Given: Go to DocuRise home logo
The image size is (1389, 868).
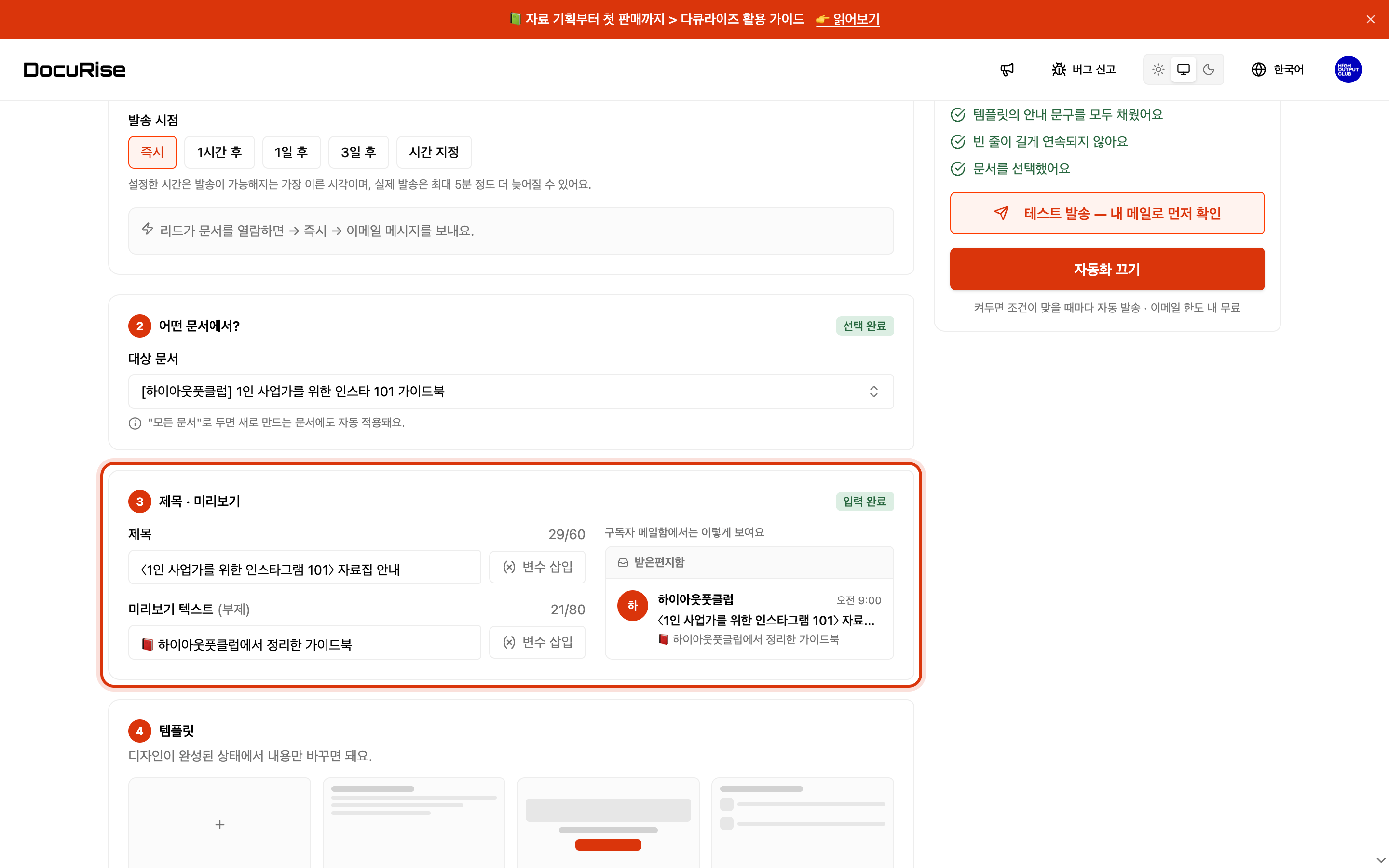Looking at the screenshot, I should 75,69.
